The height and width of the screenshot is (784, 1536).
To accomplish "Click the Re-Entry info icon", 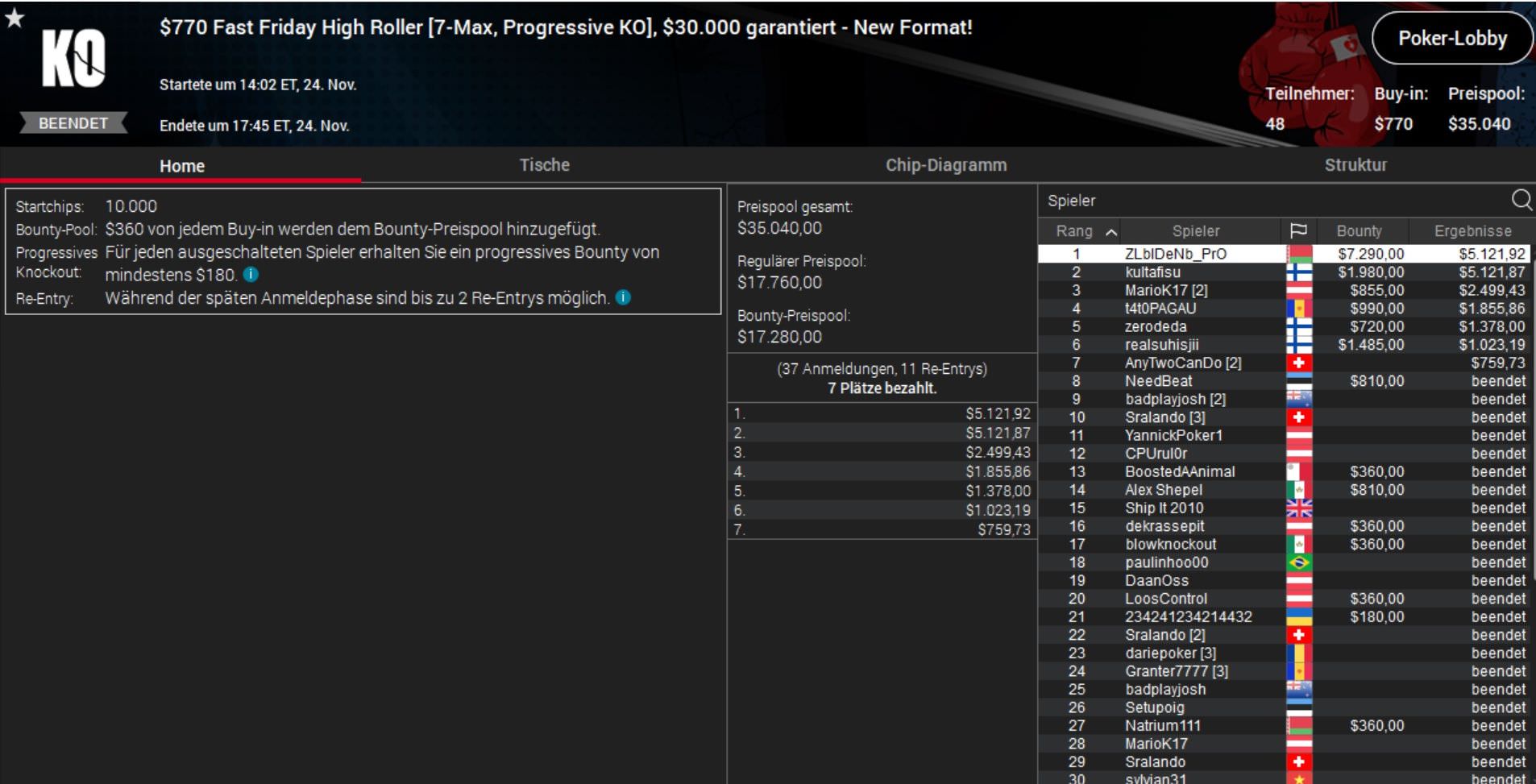I will tap(623, 298).
